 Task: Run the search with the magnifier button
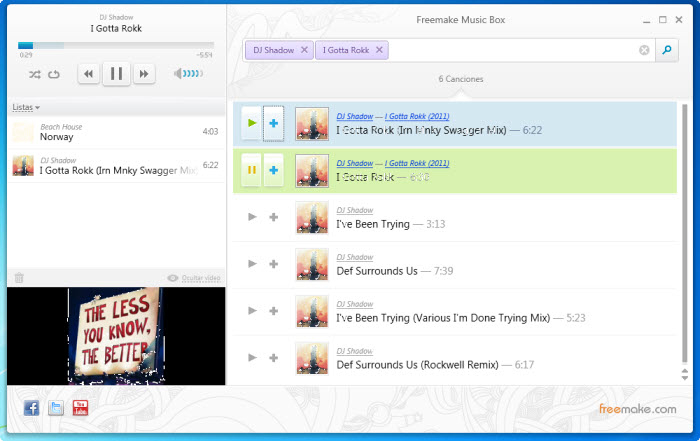(x=667, y=50)
